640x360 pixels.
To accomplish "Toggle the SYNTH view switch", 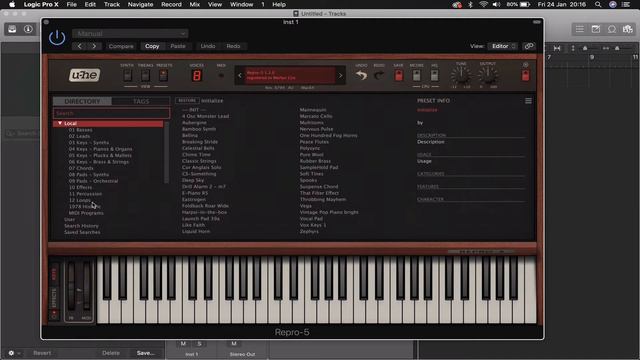I will coord(127,75).
